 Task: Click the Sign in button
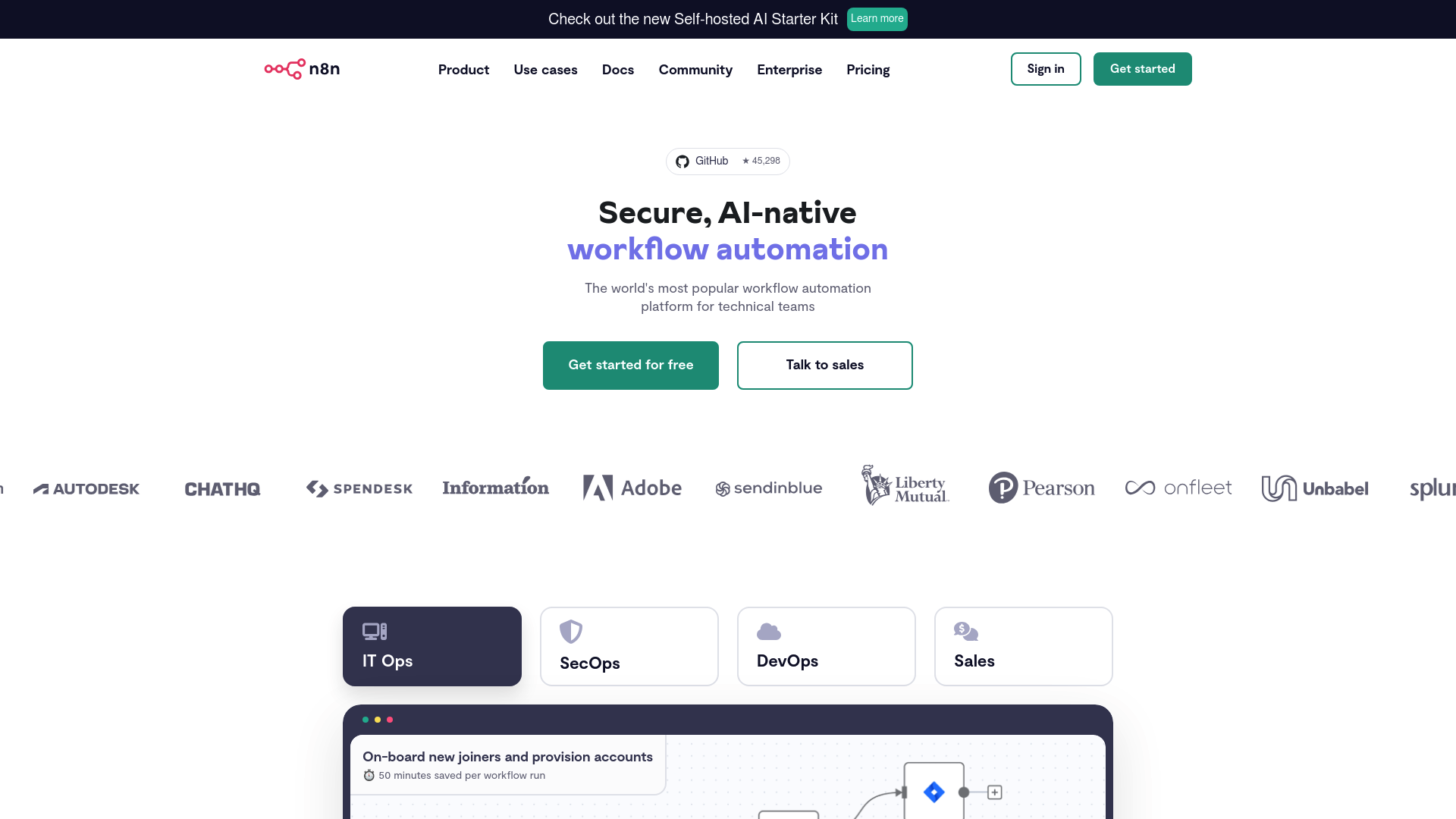click(x=1046, y=68)
